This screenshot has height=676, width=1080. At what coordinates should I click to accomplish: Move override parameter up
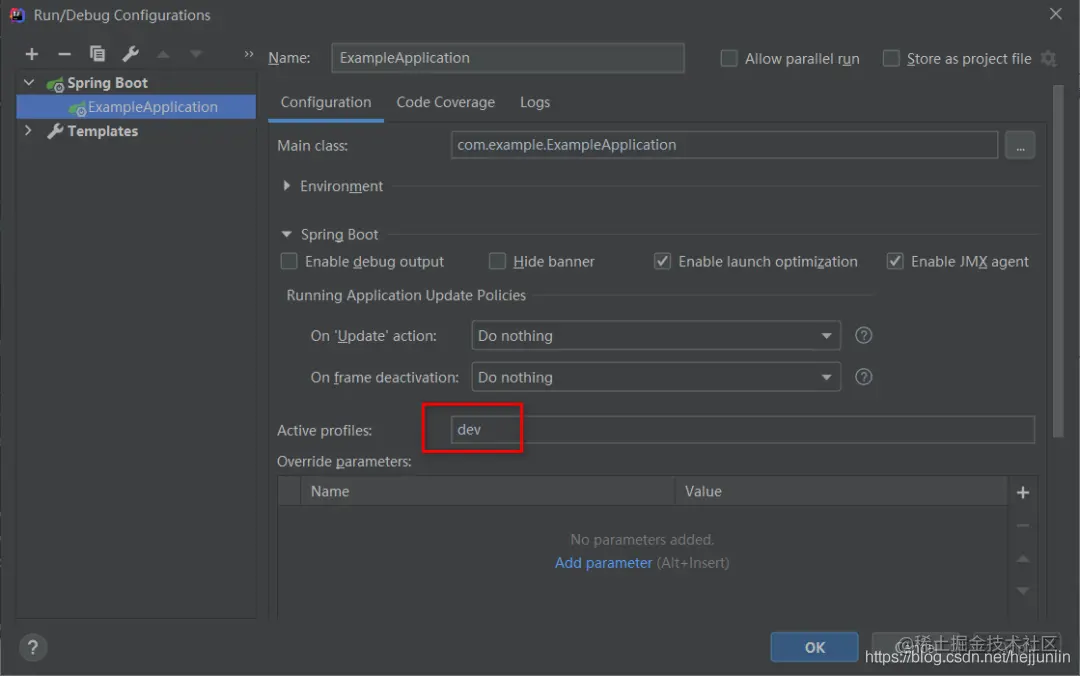tap(1023, 559)
